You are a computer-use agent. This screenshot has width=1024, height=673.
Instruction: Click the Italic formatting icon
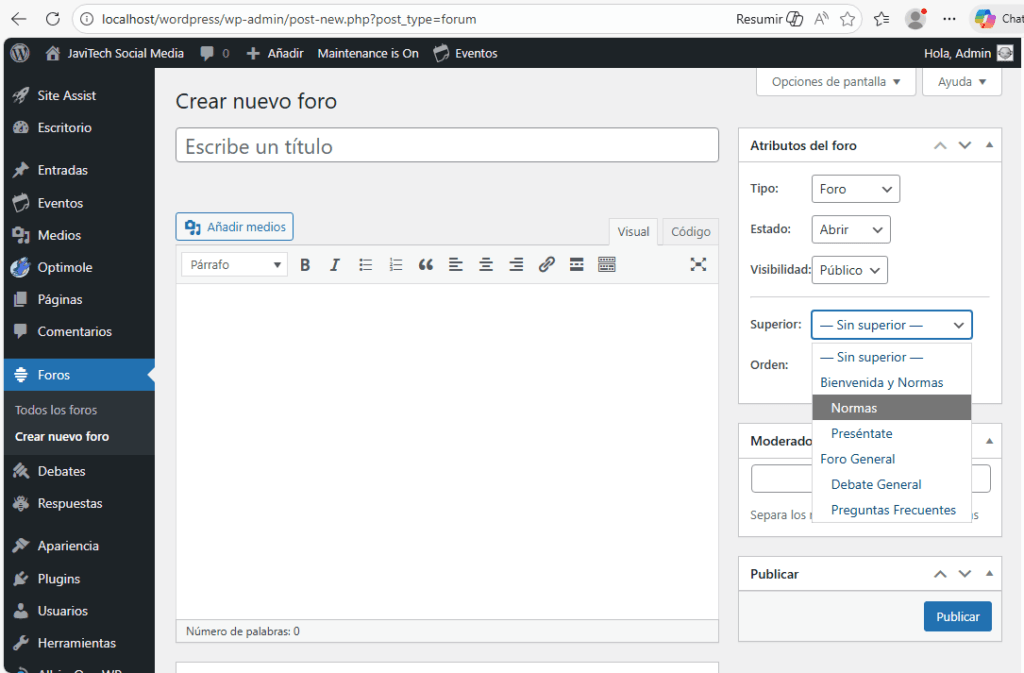click(335, 265)
